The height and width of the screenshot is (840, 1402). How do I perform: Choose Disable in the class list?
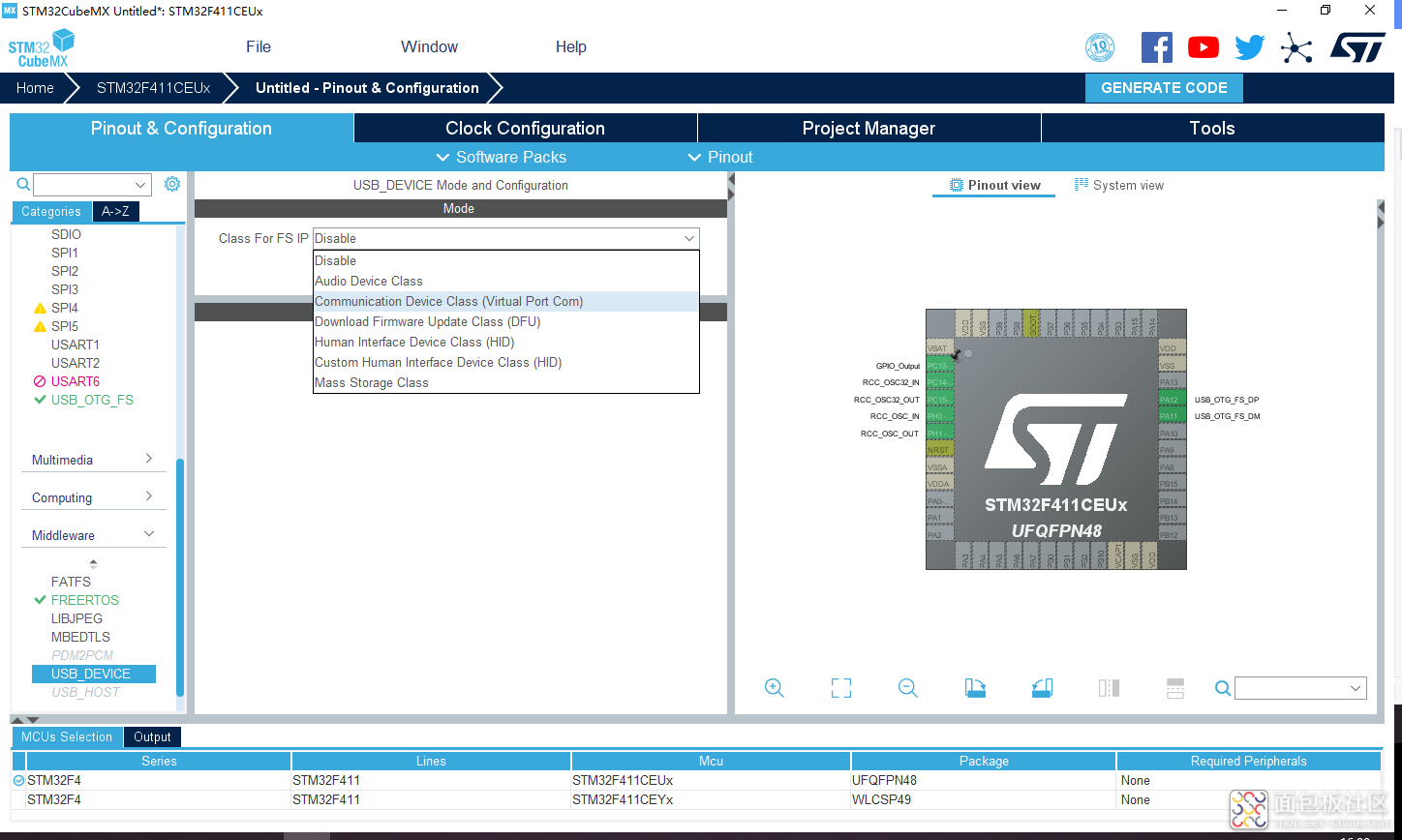505,260
